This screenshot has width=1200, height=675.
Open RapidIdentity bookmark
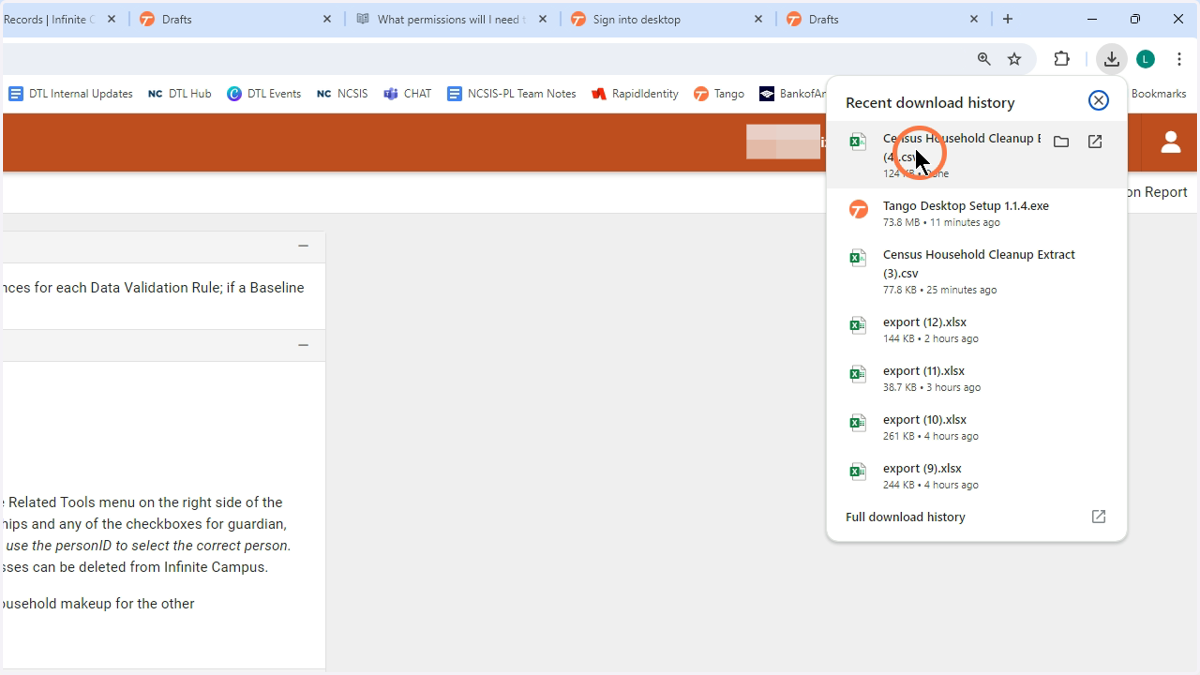[634, 94]
